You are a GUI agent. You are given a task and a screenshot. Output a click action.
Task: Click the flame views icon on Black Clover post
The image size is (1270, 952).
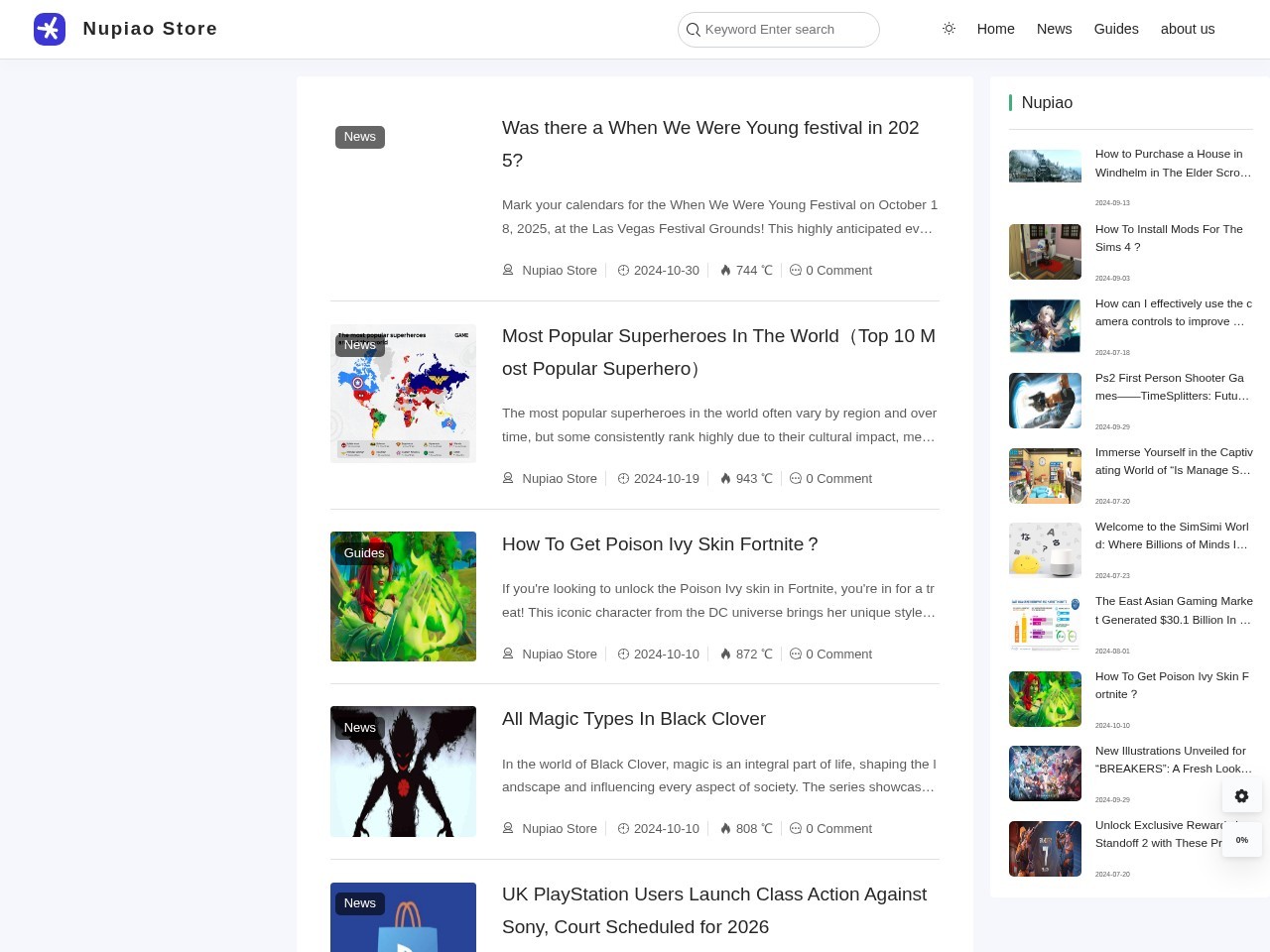(x=725, y=829)
